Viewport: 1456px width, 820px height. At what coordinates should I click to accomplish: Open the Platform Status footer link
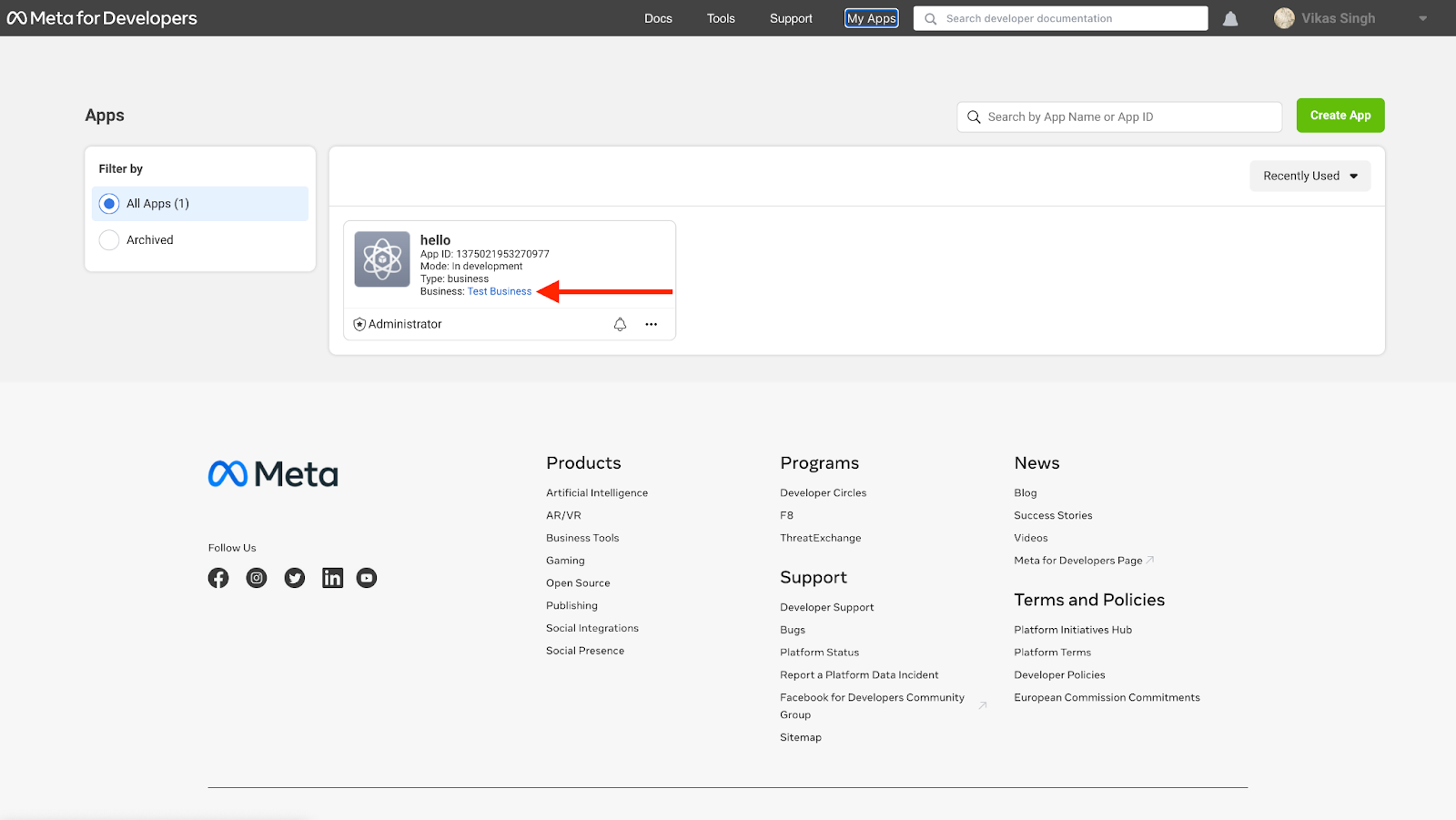819,653
